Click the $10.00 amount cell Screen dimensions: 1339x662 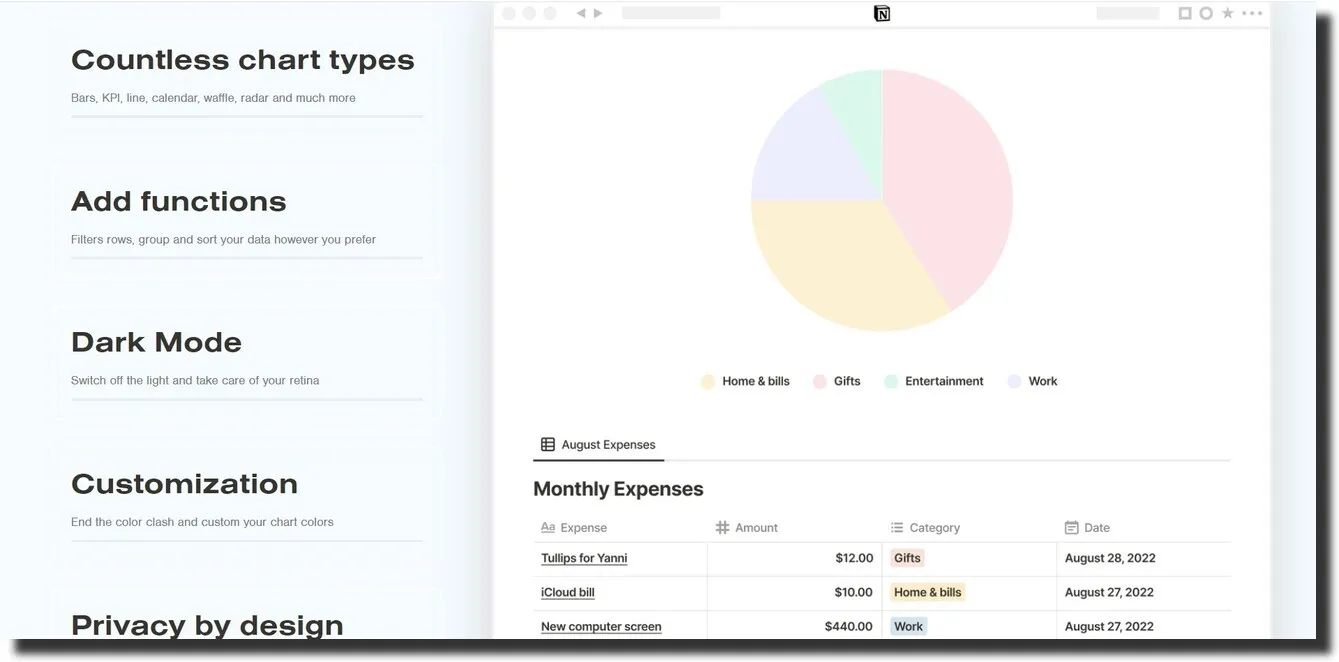[795, 592]
